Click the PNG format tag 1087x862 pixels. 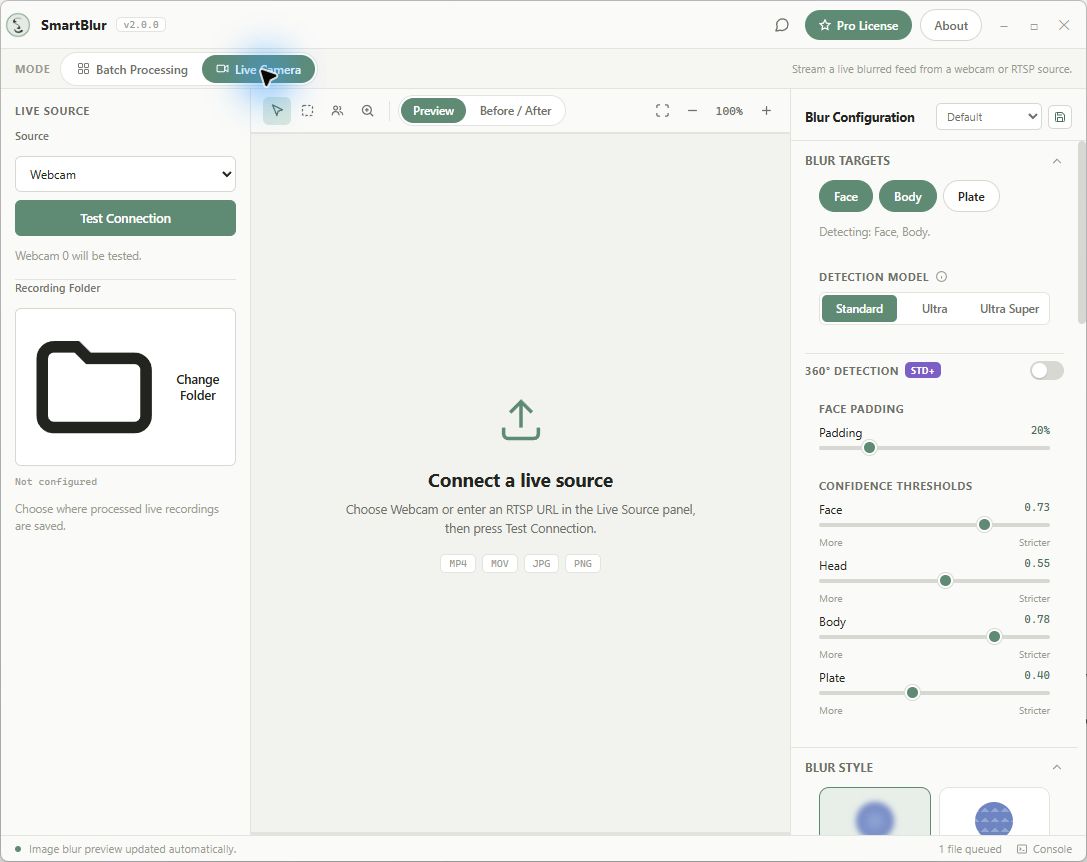click(582, 563)
